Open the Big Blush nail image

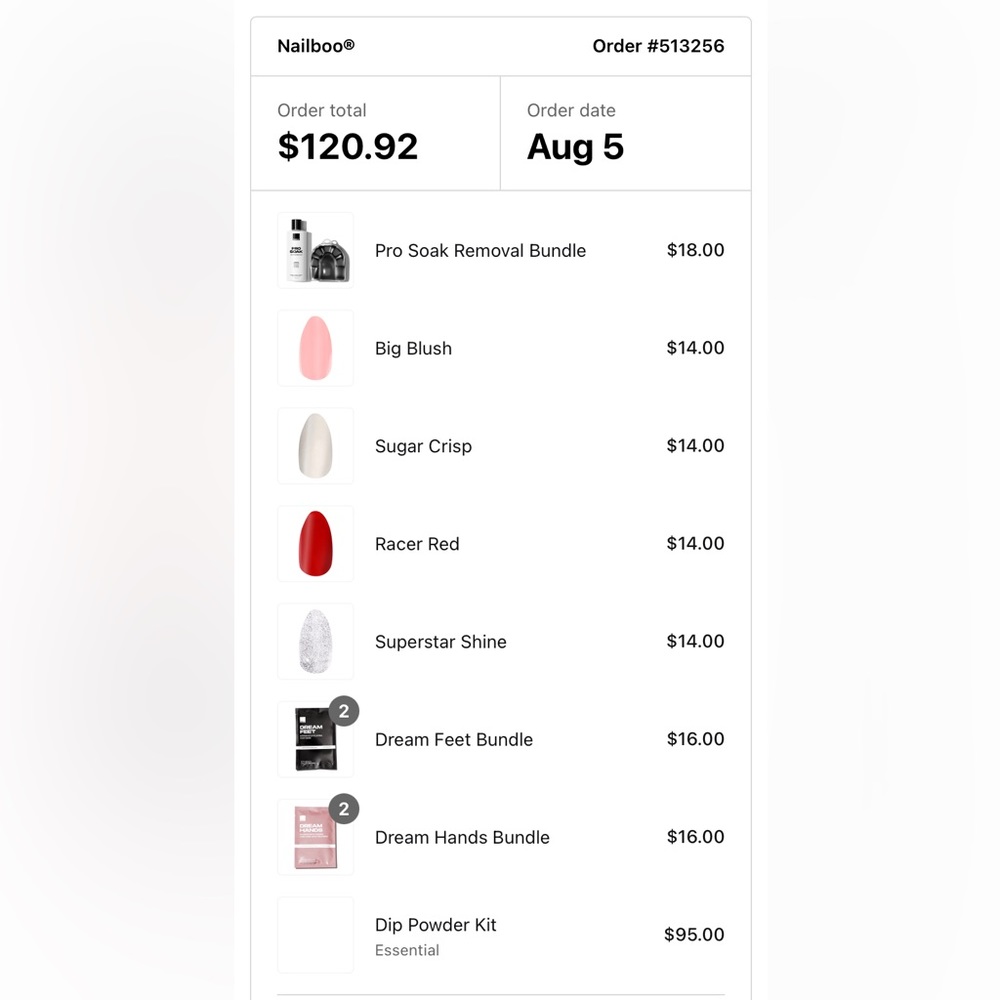click(x=315, y=348)
